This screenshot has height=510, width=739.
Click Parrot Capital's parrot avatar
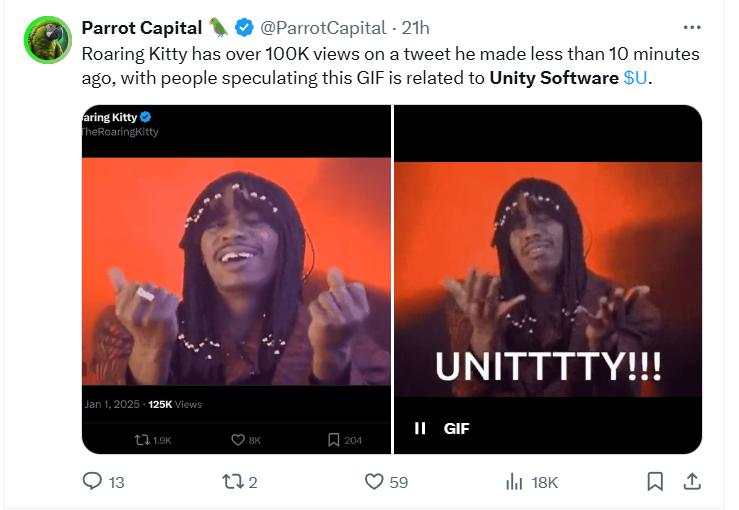pos(48,40)
